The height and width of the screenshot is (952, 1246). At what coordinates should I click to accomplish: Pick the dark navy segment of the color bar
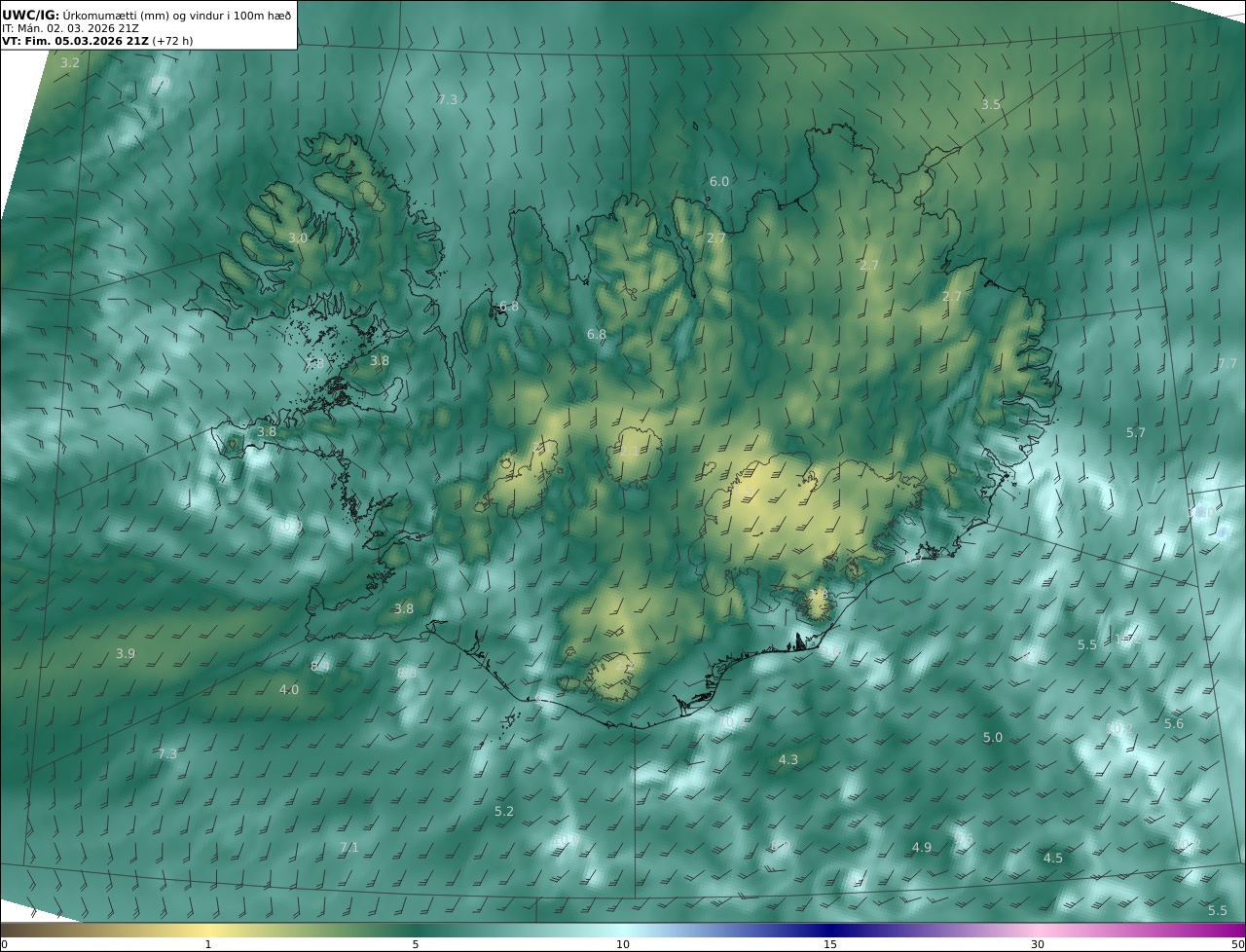tap(830, 930)
